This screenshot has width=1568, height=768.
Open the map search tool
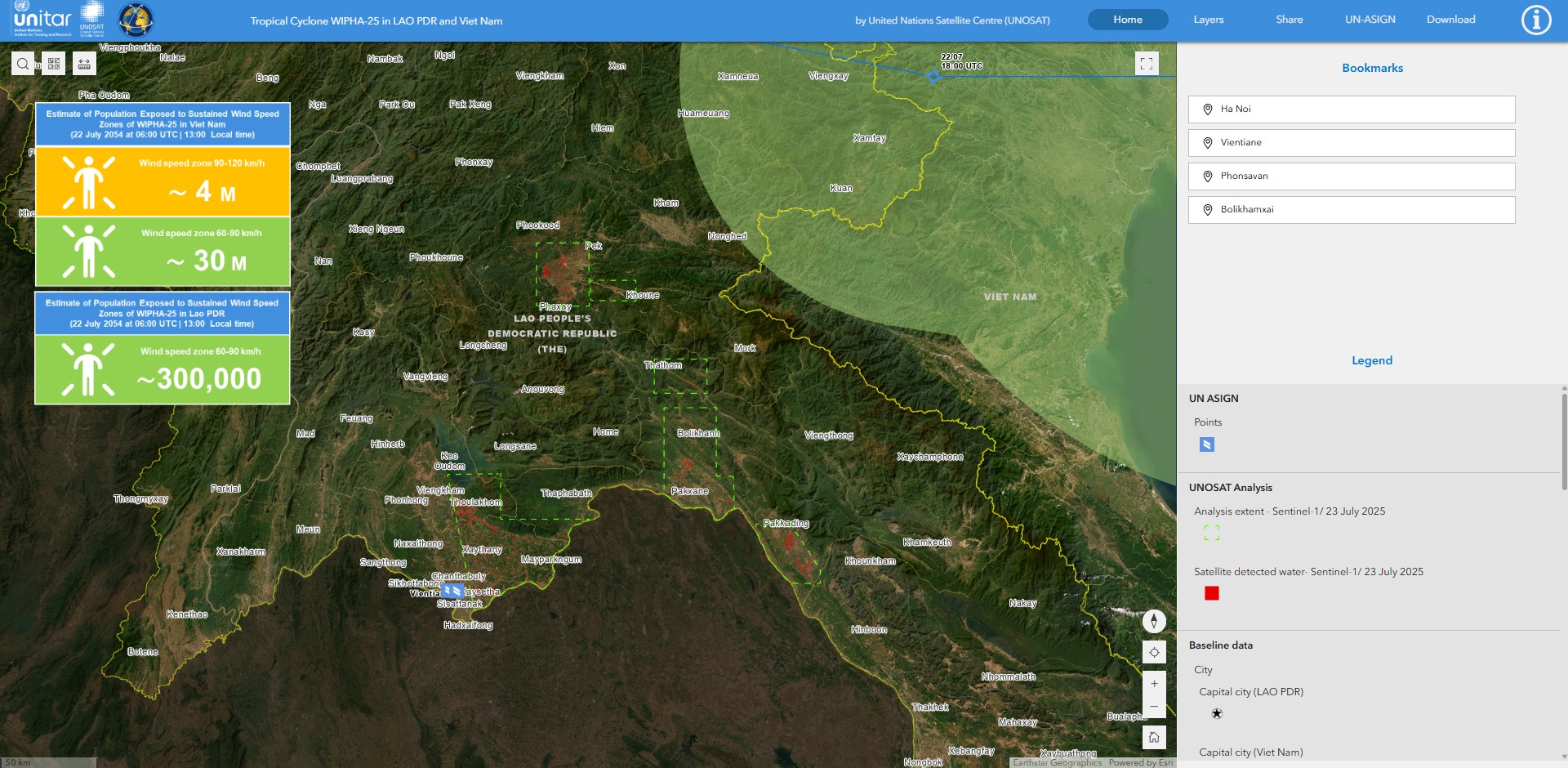[23, 64]
